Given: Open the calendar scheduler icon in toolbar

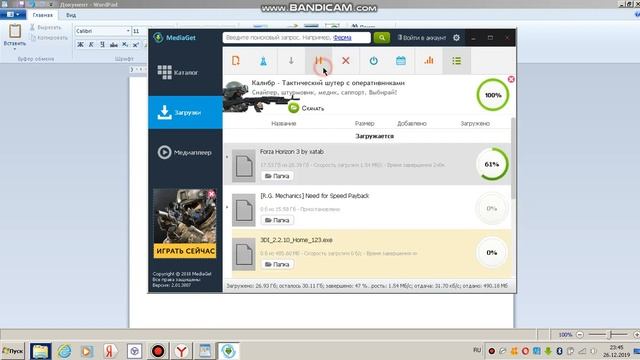Looking at the screenshot, I should [x=401, y=61].
